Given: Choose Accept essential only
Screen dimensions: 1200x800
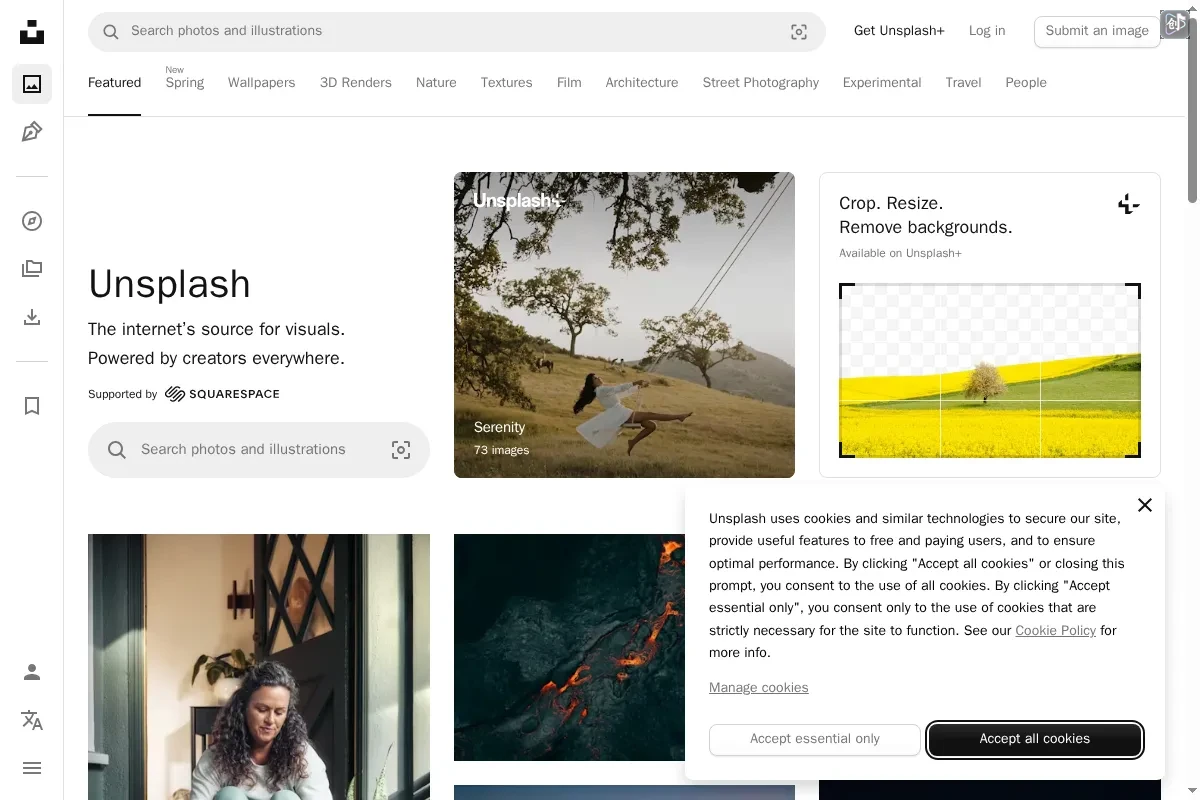Looking at the screenshot, I should pos(814,739).
